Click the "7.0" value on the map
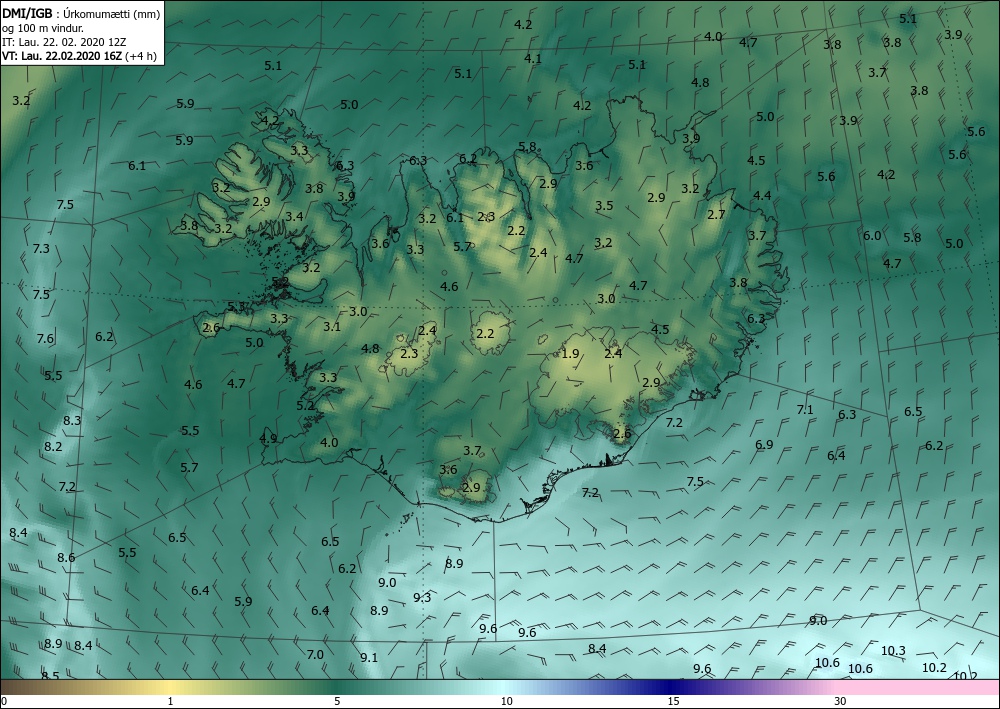1000x709 pixels. coord(315,655)
